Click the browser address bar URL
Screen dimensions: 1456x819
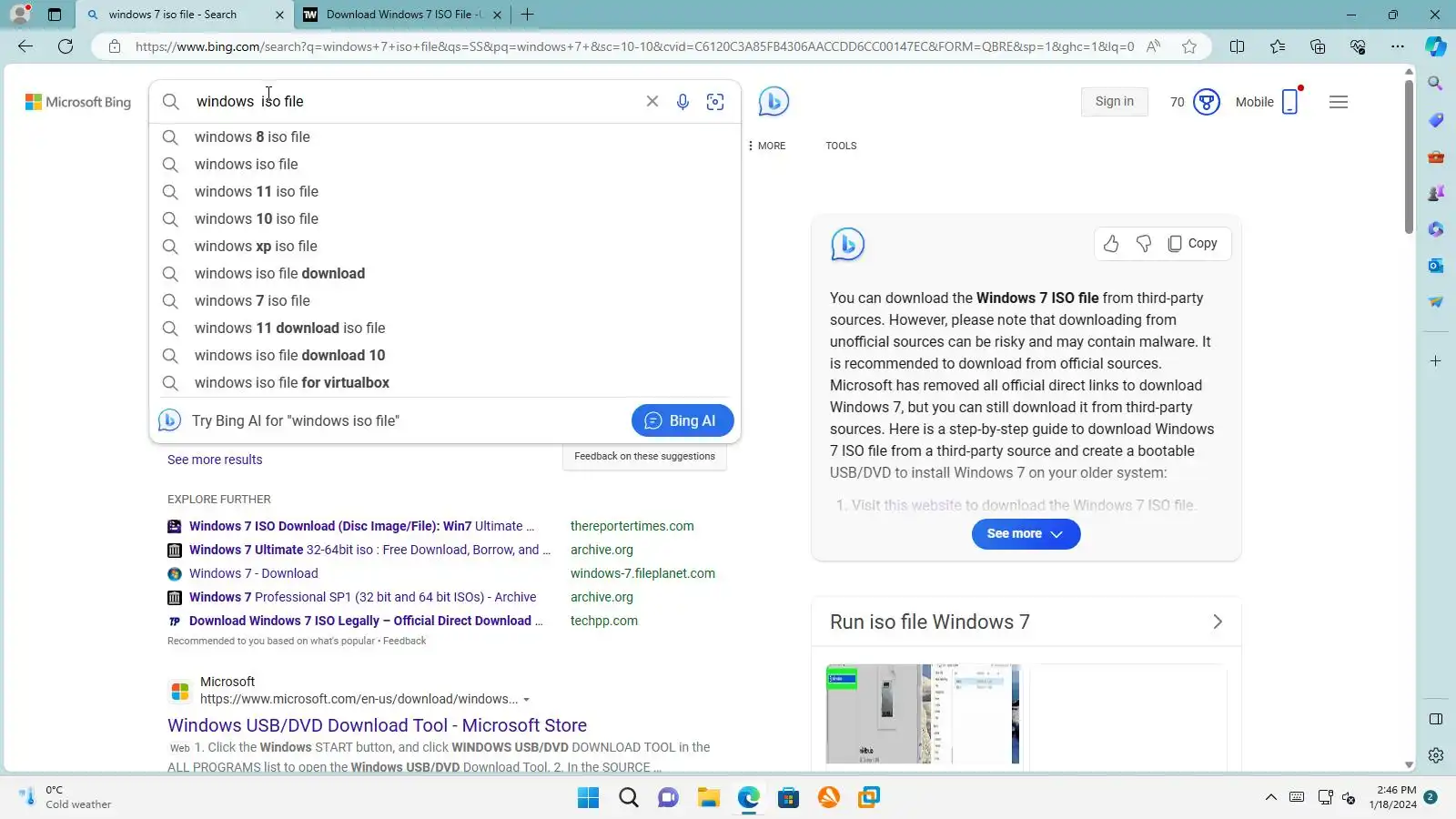634,46
